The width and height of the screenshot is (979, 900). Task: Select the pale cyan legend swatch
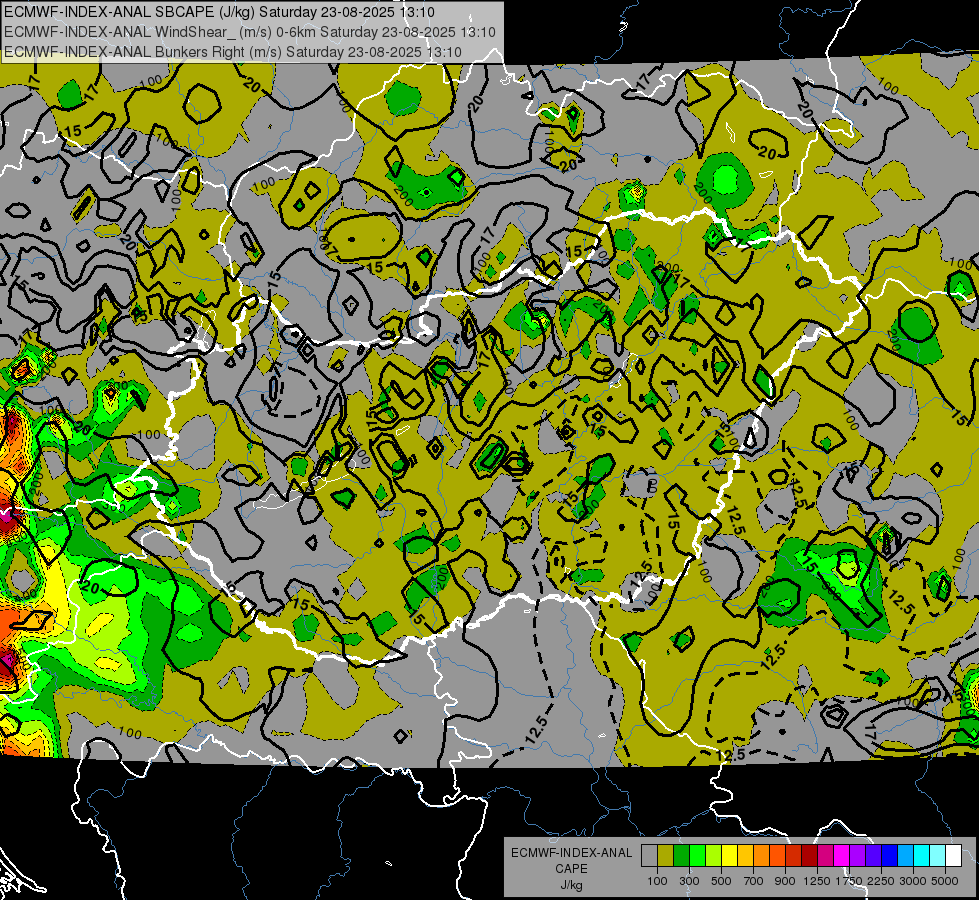tap(938, 855)
